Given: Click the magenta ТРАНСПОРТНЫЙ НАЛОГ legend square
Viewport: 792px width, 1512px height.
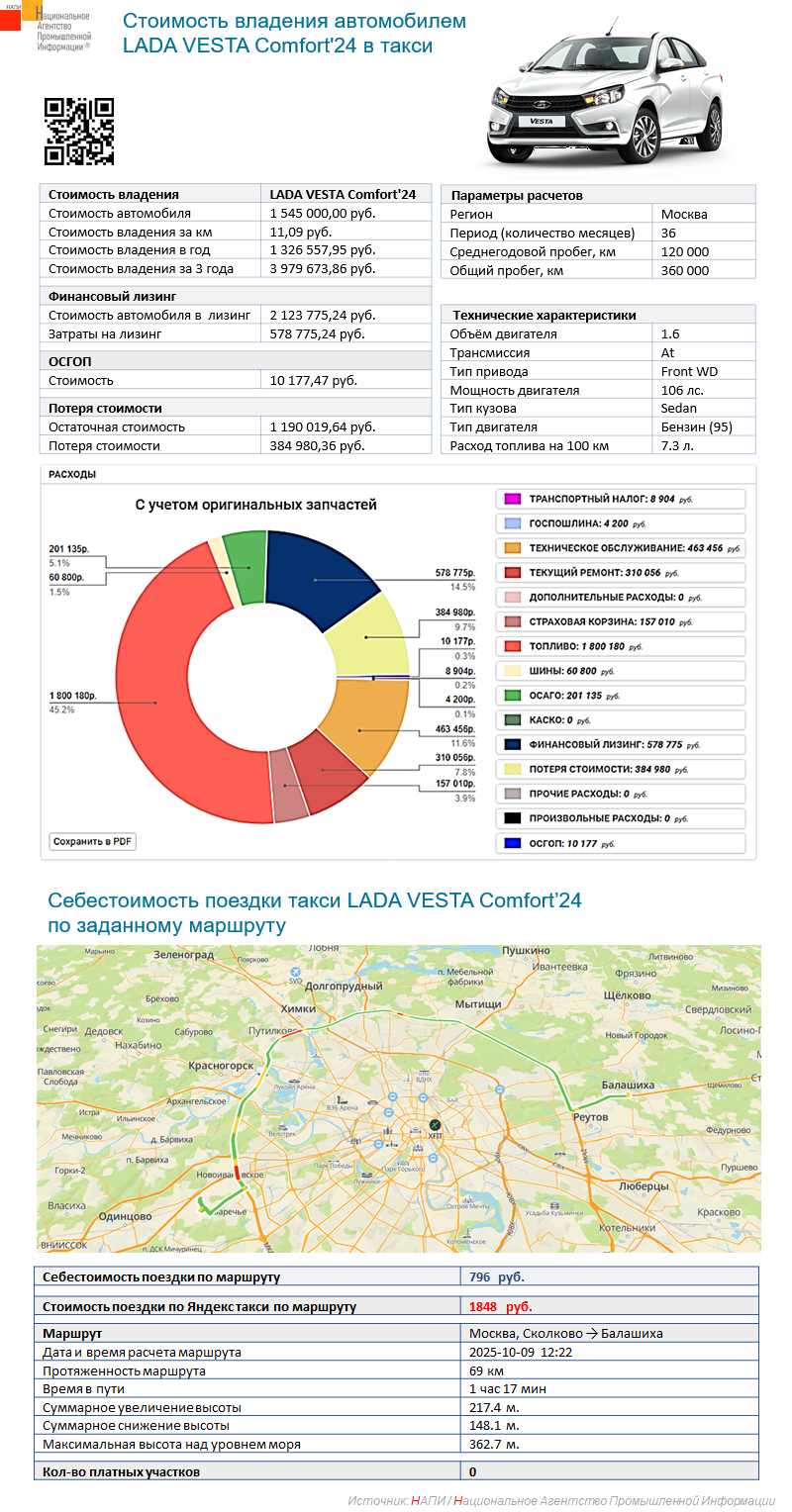Looking at the screenshot, I should click(511, 499).
